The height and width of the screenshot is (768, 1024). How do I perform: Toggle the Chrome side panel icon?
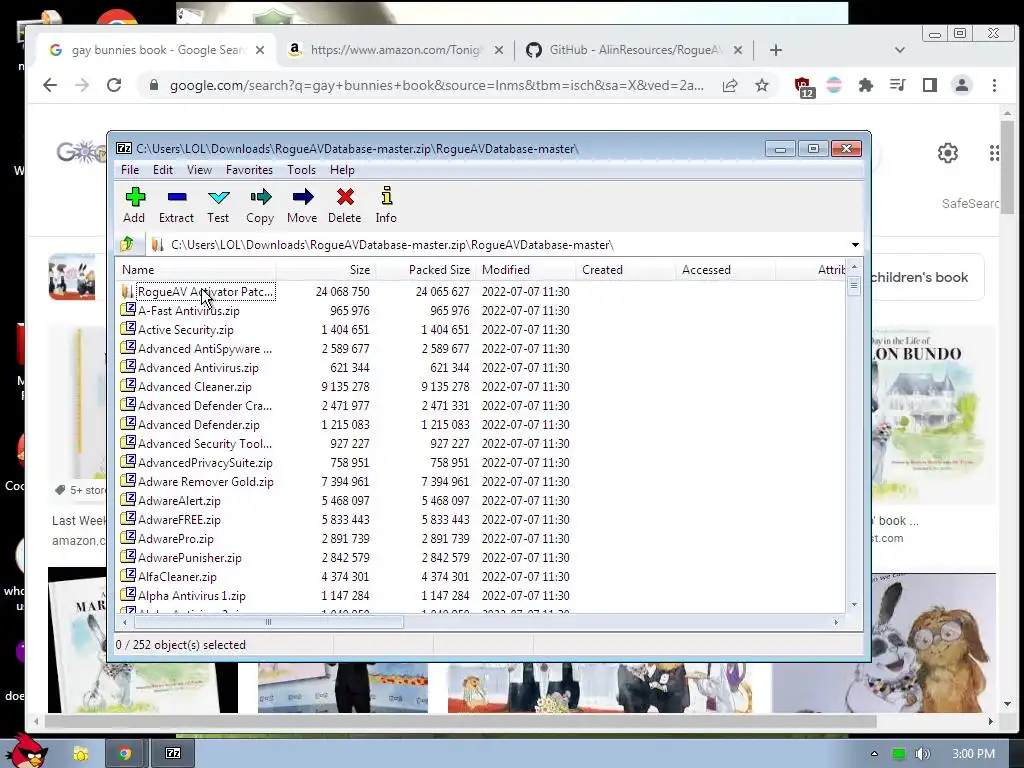pos(929,86)
